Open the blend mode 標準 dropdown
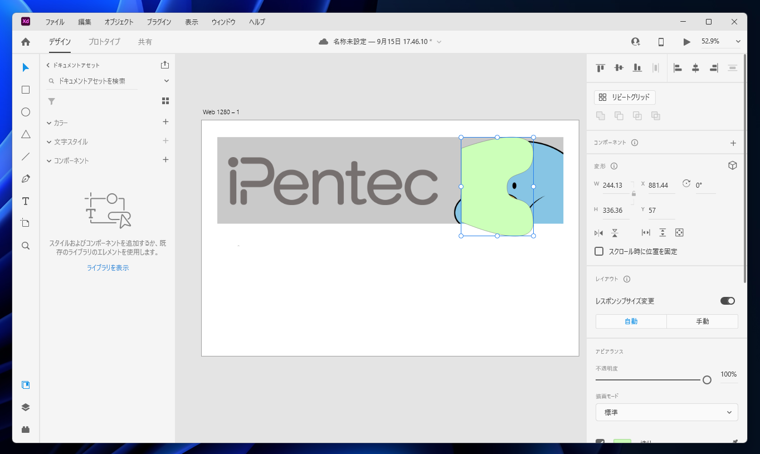760x454 pixels. [x=666, y=412]
